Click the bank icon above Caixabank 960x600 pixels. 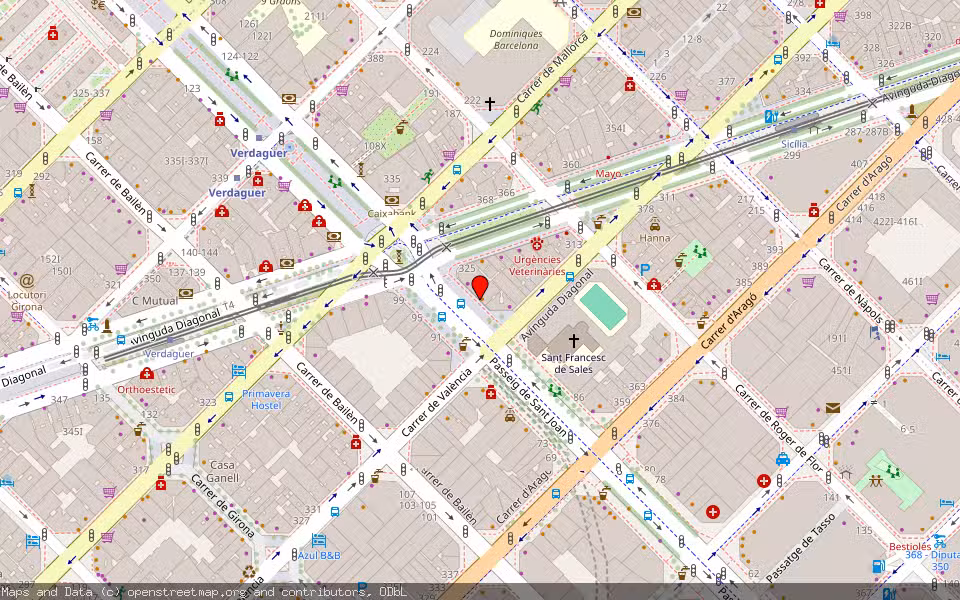click(x=392, y=200)
